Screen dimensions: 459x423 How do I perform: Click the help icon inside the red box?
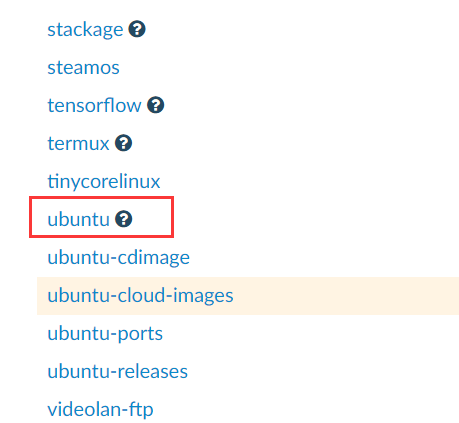coord(124,219)
